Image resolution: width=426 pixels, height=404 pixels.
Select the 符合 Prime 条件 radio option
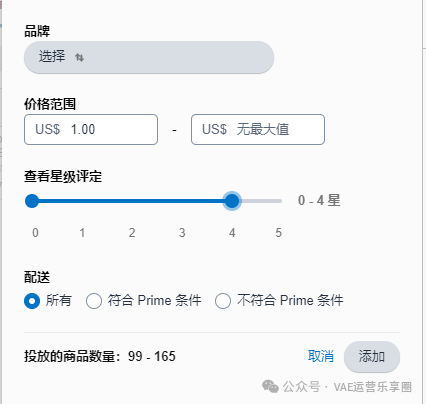click(94, 301)
